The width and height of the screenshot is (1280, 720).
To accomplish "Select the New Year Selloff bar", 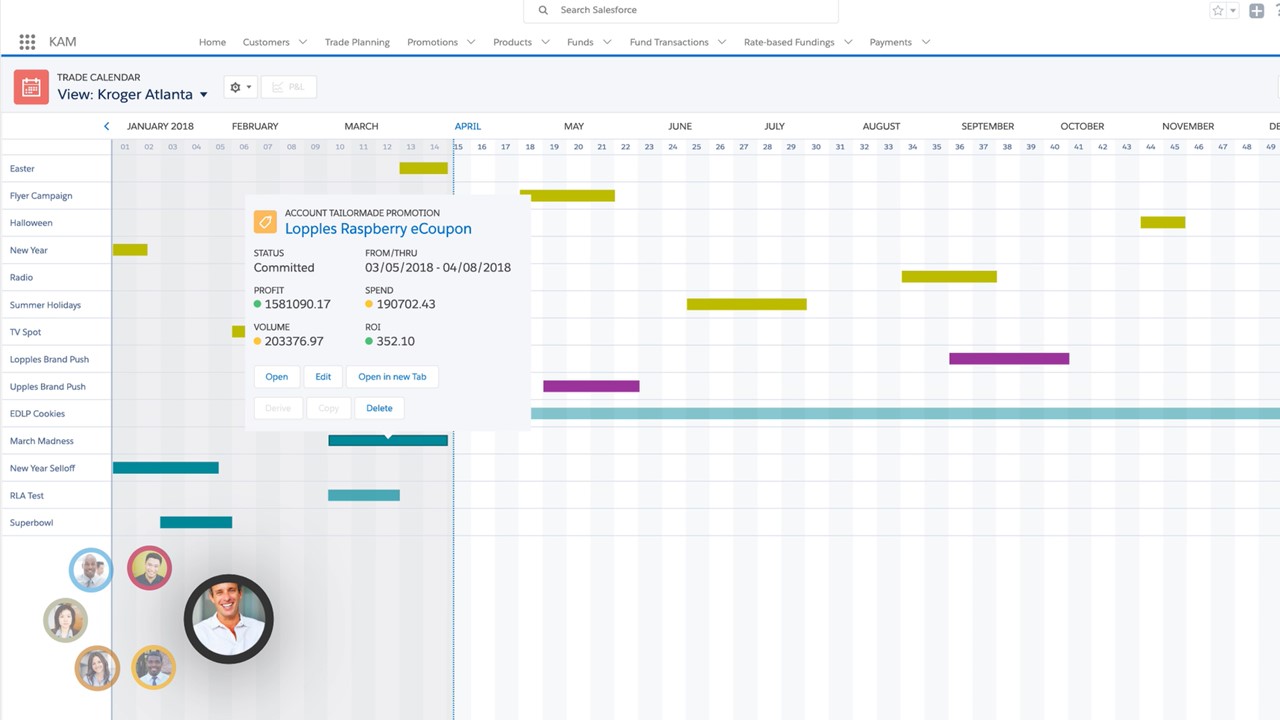I will (166, 468).
